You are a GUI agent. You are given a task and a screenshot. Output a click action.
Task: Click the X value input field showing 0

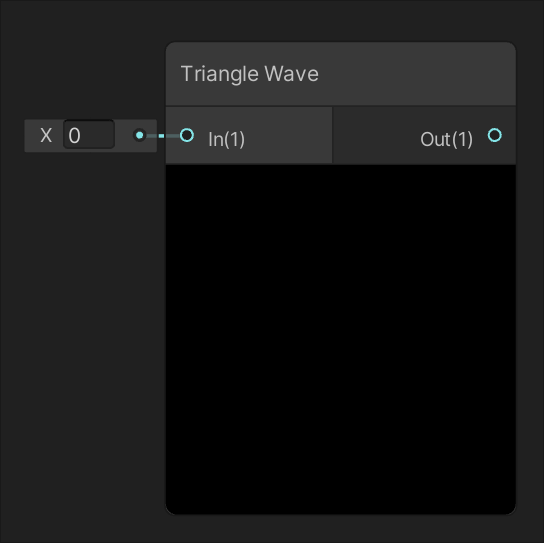tap(89, 135)
